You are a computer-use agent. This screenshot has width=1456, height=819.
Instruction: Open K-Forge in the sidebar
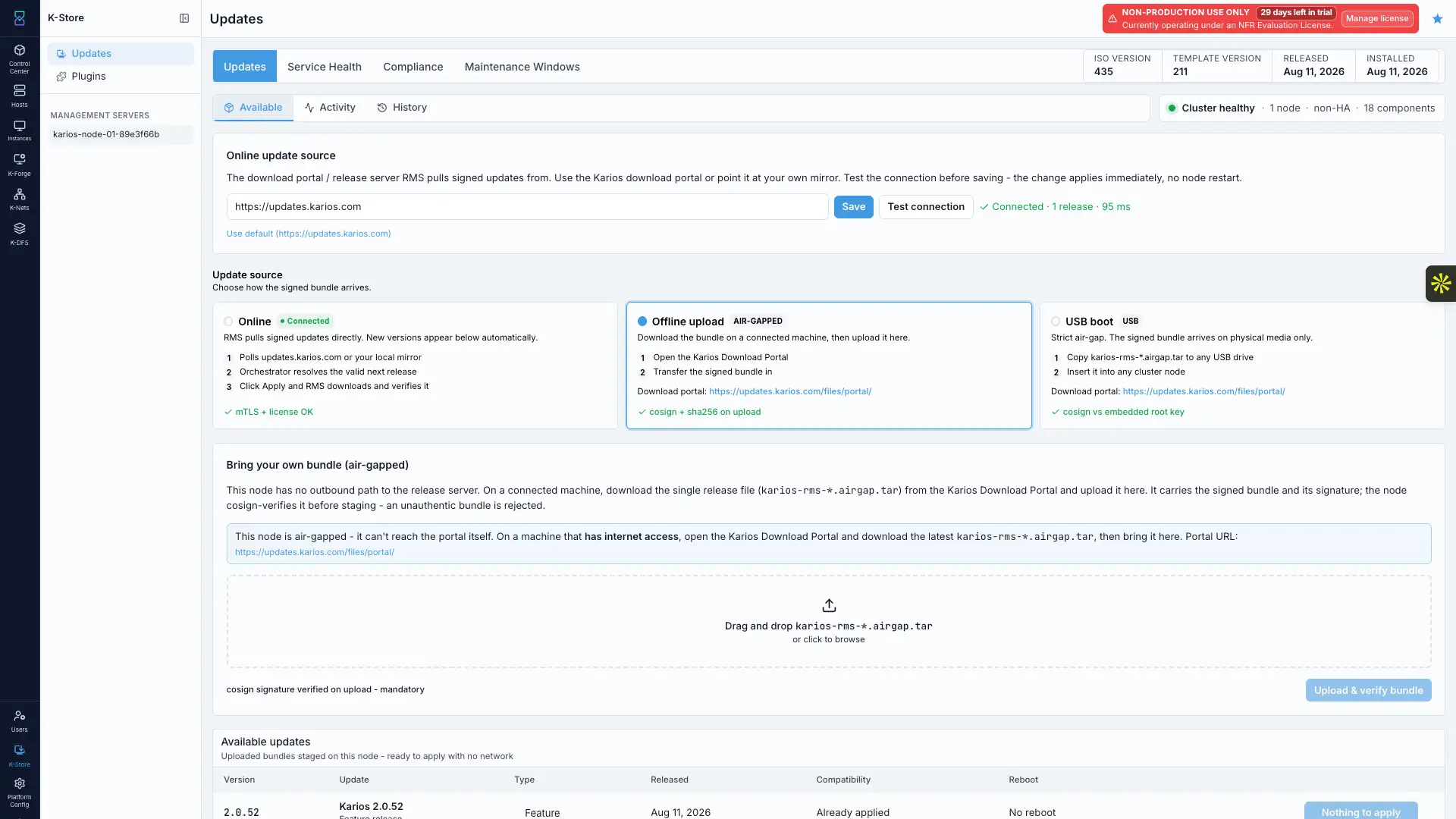coord(20,165)
